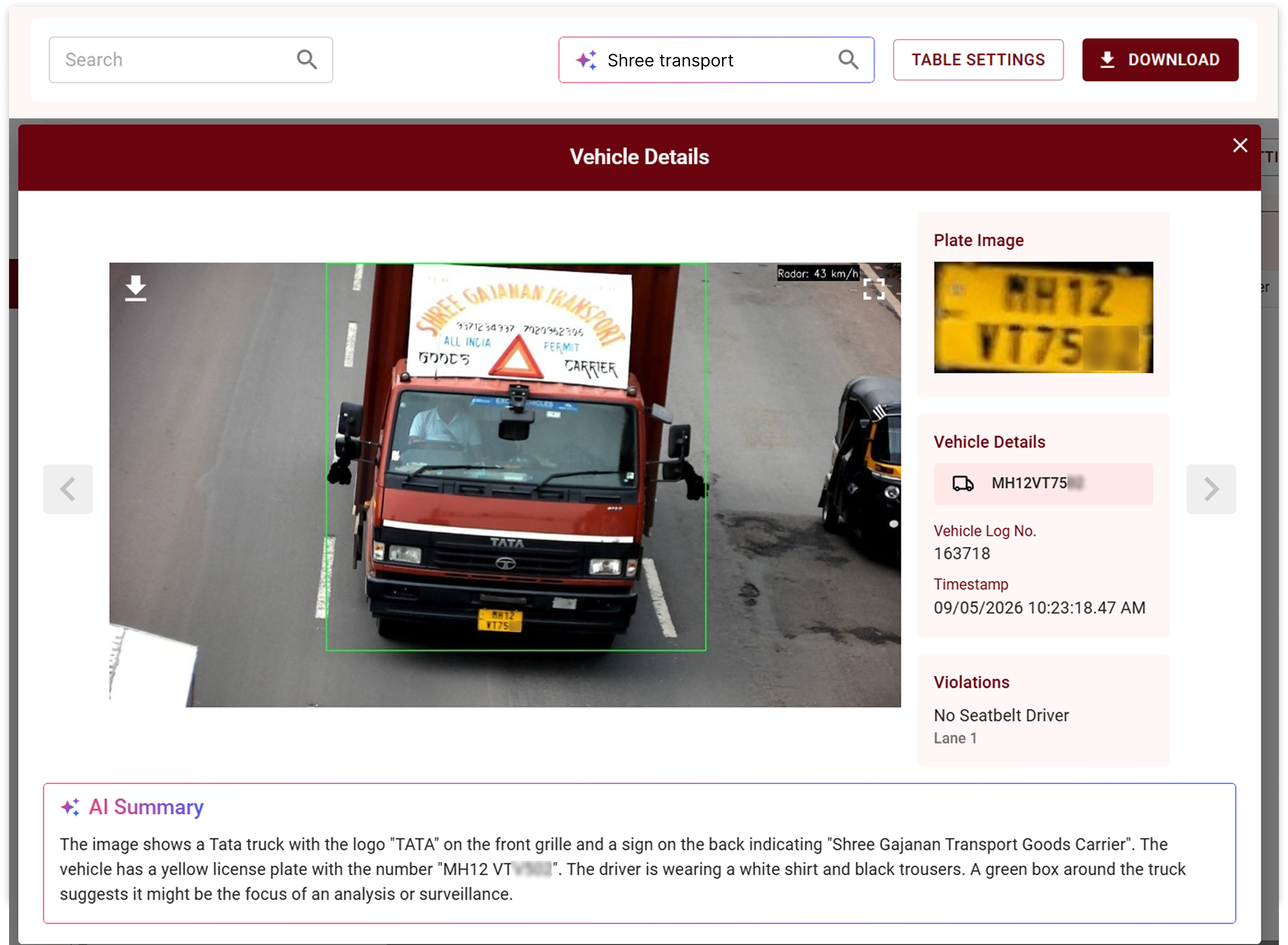Screen dimensions: 1288x945
Task: Click the 'Shree transport' AI search field
Action: (x=716, y=60)
